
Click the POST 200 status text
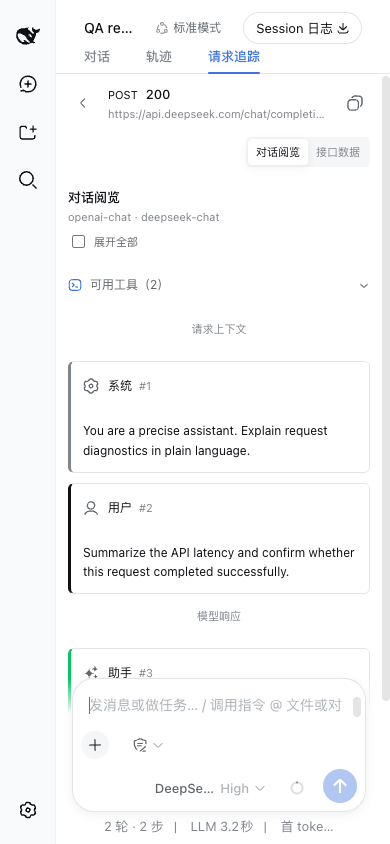139,95
